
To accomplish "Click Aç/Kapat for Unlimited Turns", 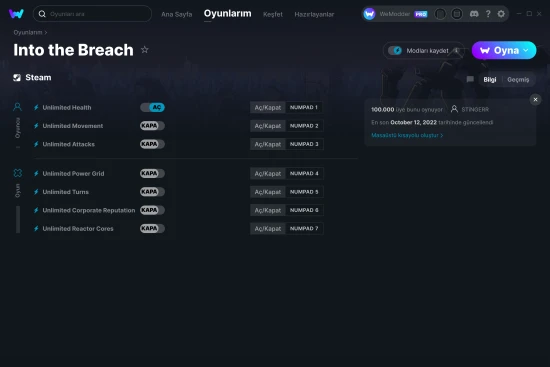I will pyautogui.click(x=268, y=192).
